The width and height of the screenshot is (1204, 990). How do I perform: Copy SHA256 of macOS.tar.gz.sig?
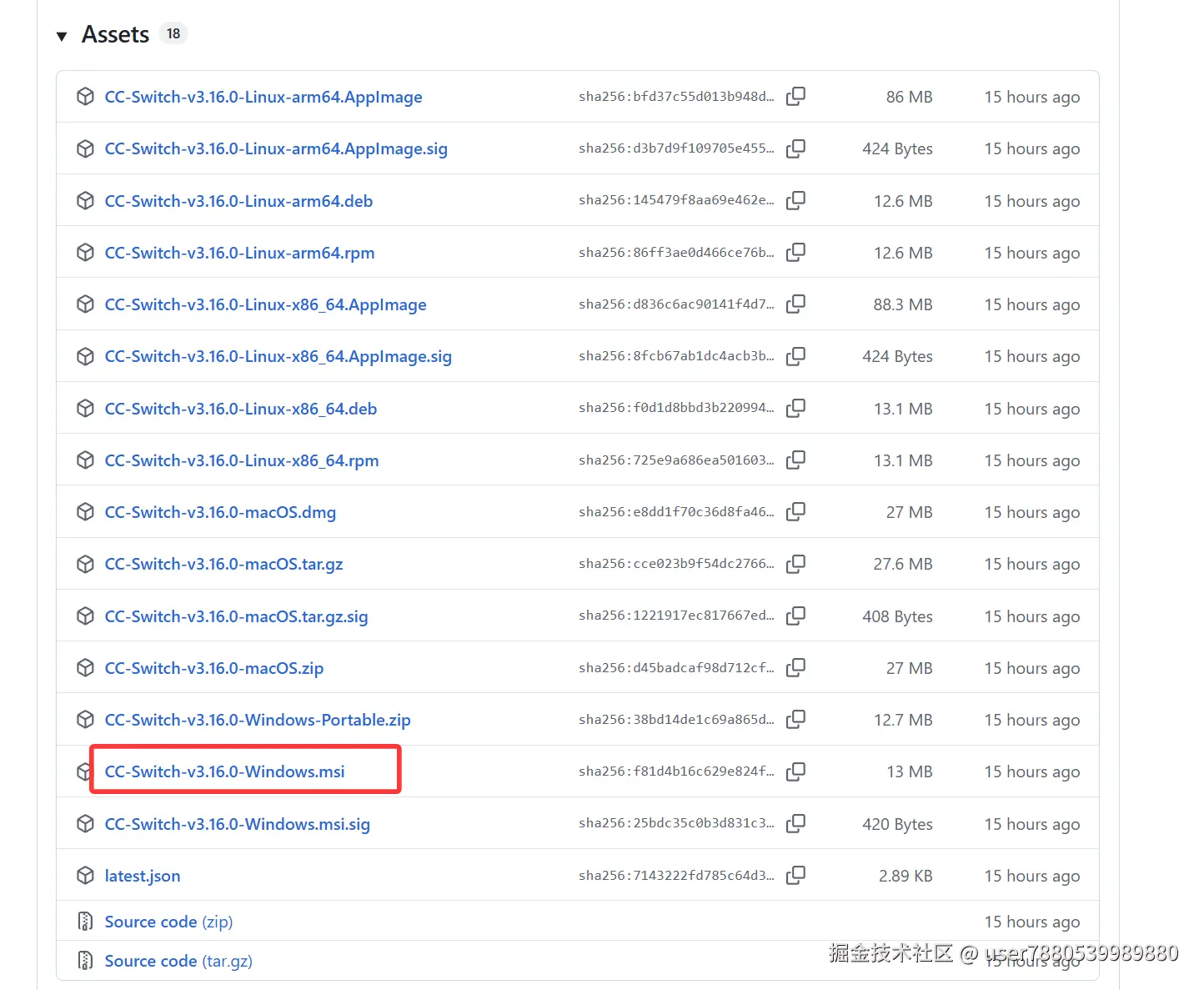(796, 616)
